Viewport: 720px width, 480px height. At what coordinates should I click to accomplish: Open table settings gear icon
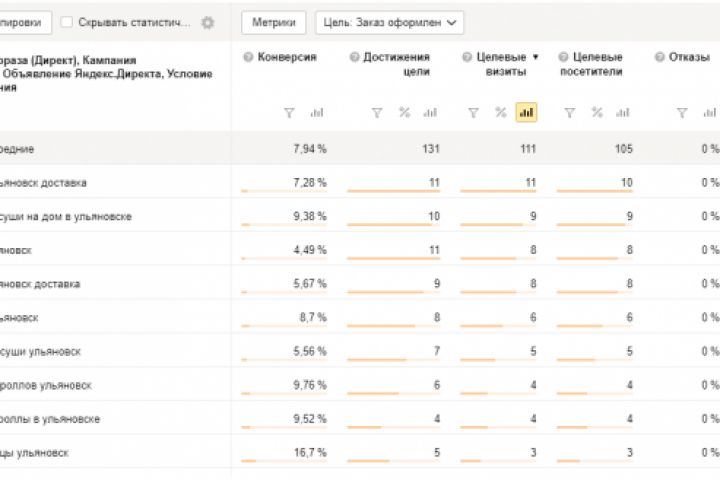208,22
